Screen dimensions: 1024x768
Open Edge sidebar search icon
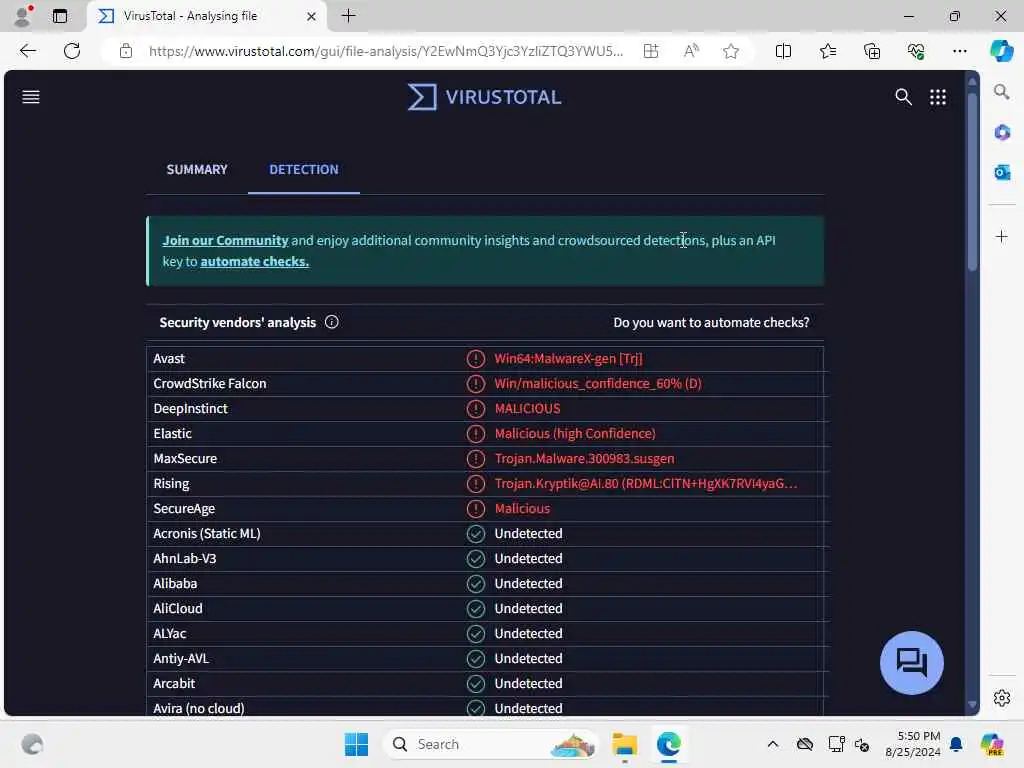[x=1002, y=91]
